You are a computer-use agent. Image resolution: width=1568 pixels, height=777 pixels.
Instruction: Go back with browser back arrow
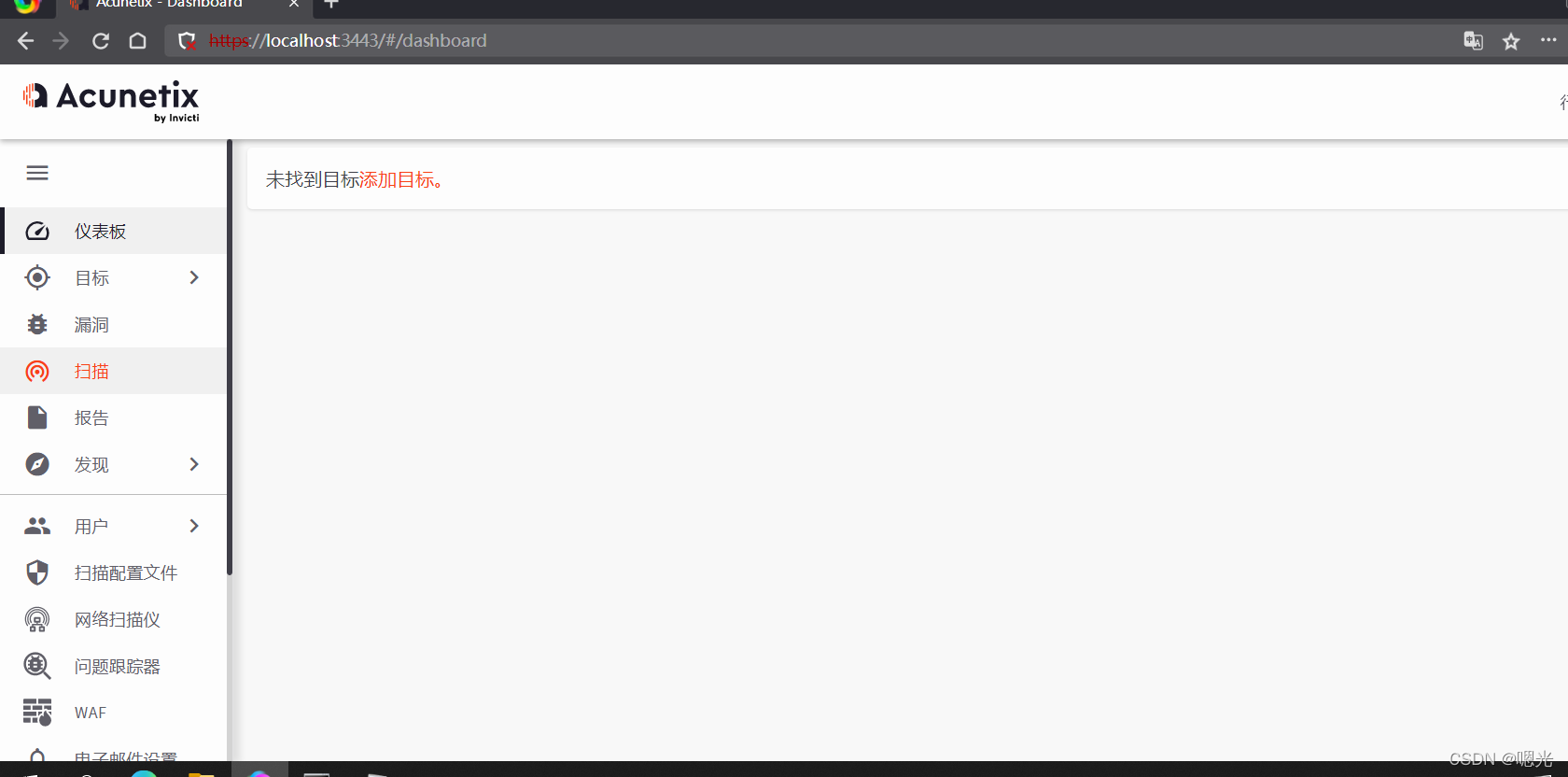click(x=25, y=40)
